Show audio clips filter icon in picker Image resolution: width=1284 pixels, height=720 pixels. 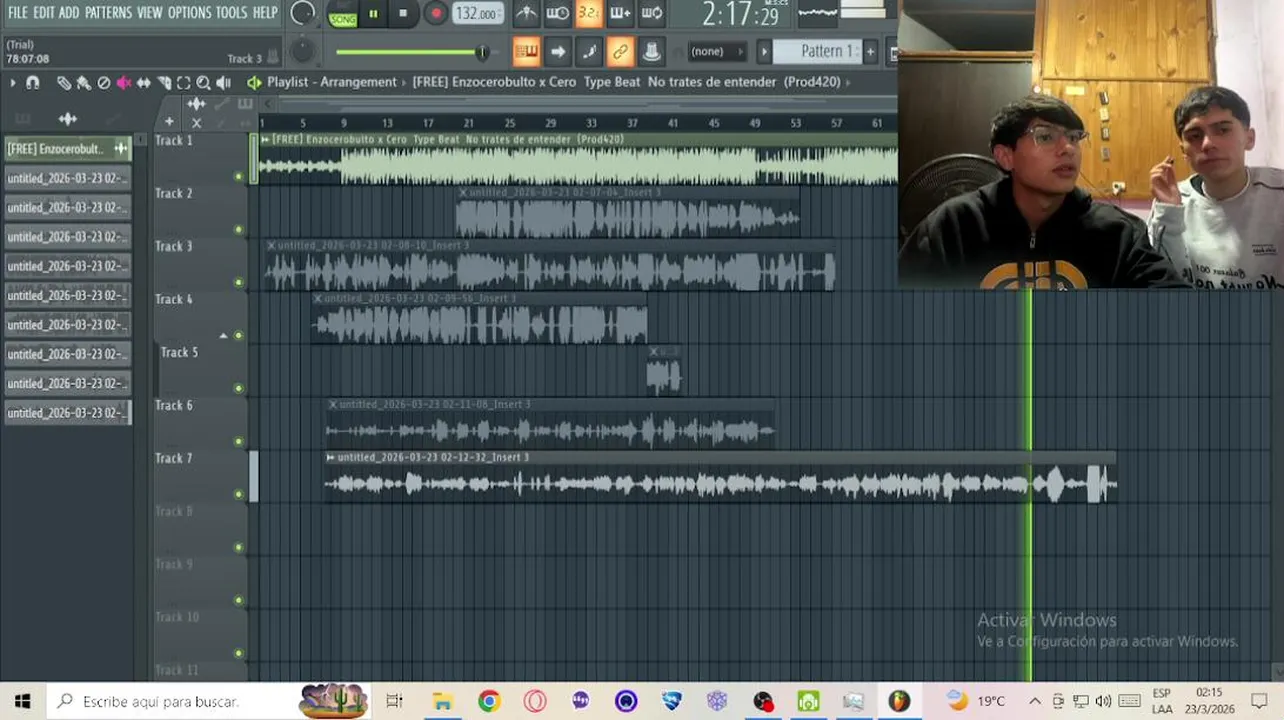[68, 119]
